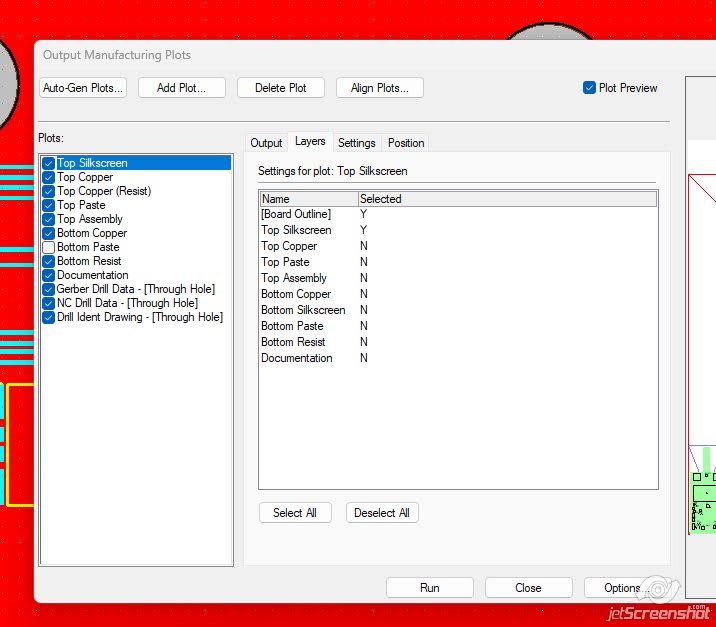Select the Top Copper layer row

pyautogui.click(x=458, y=246)
